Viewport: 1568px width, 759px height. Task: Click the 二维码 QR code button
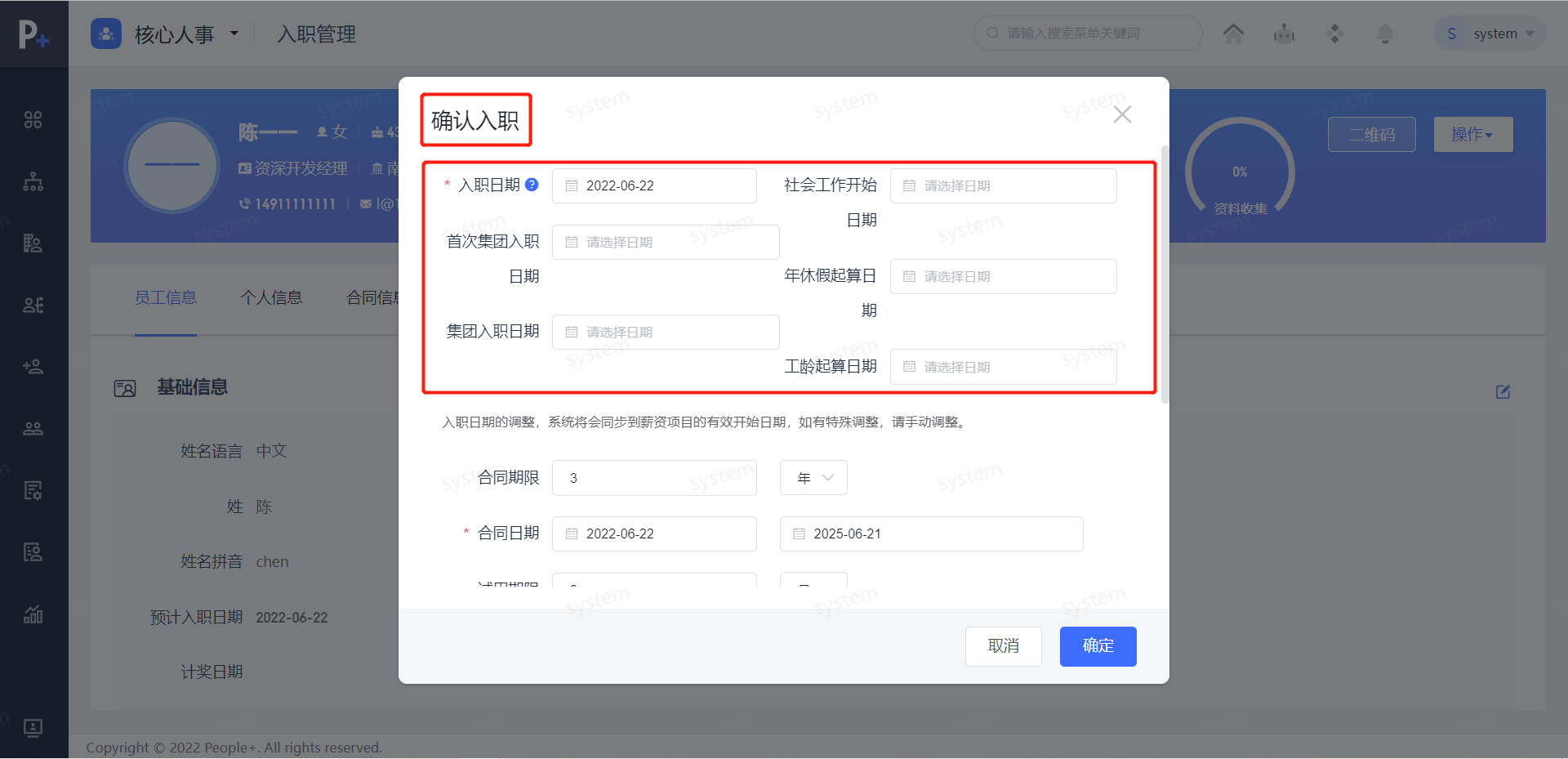click(x=1371, y=134)
